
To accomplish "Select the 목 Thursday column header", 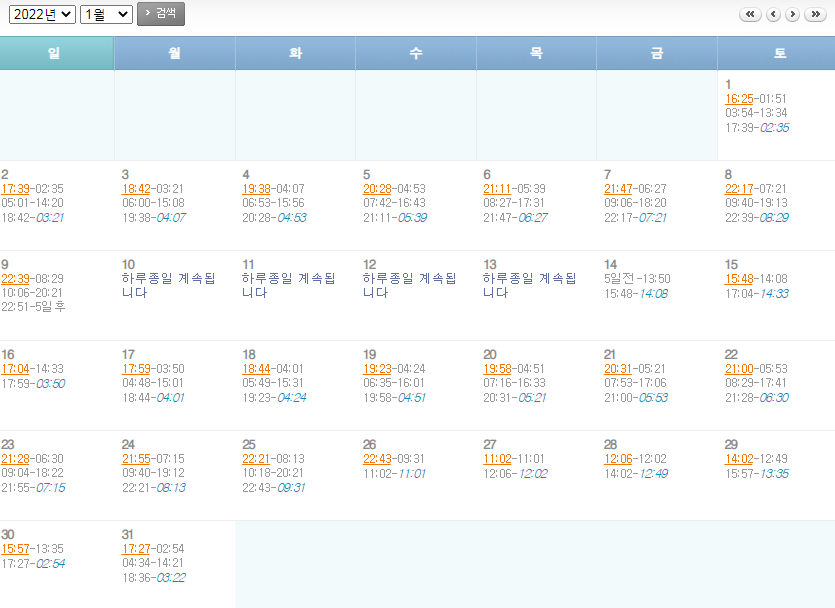I will [536, 53].
